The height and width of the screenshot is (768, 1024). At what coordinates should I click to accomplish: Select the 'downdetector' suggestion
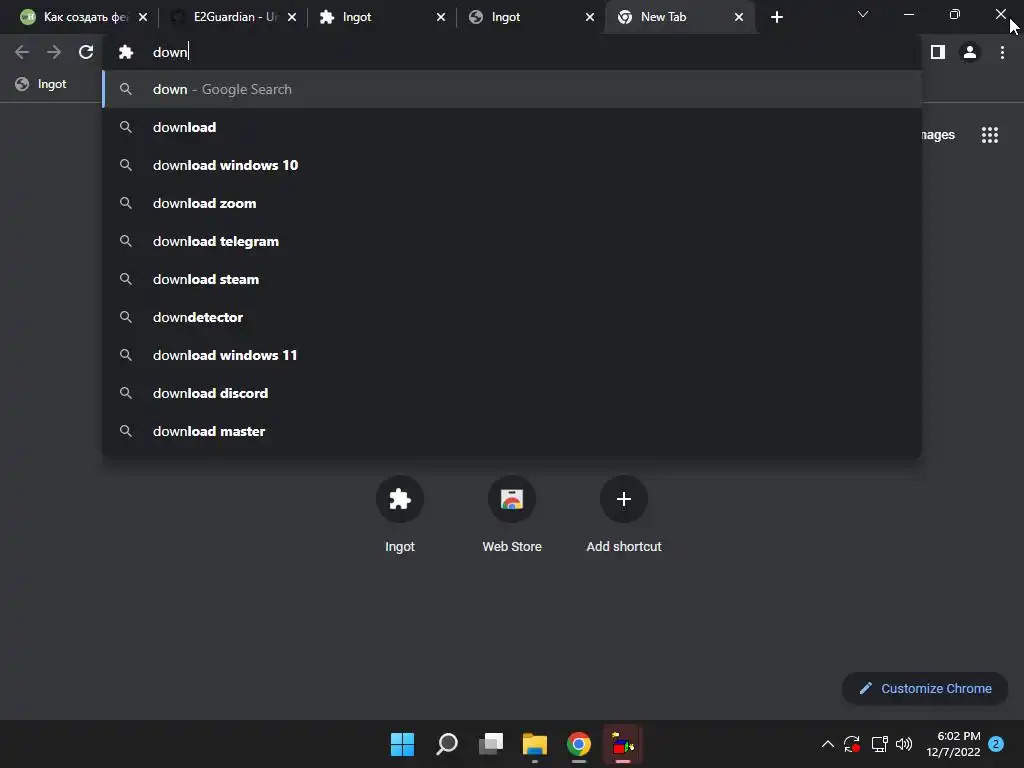[x=512, y=317]
